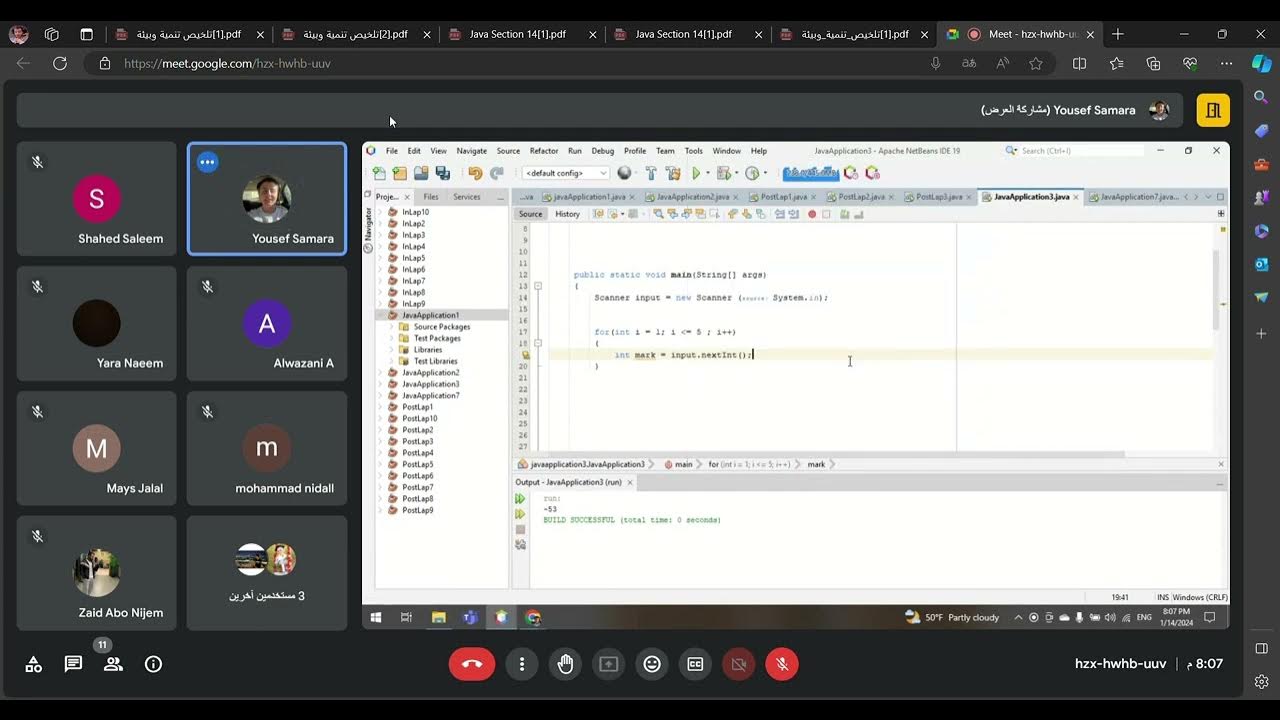Toggle the camera button in Meet
1280x720 pixels.
click(738, 664)
